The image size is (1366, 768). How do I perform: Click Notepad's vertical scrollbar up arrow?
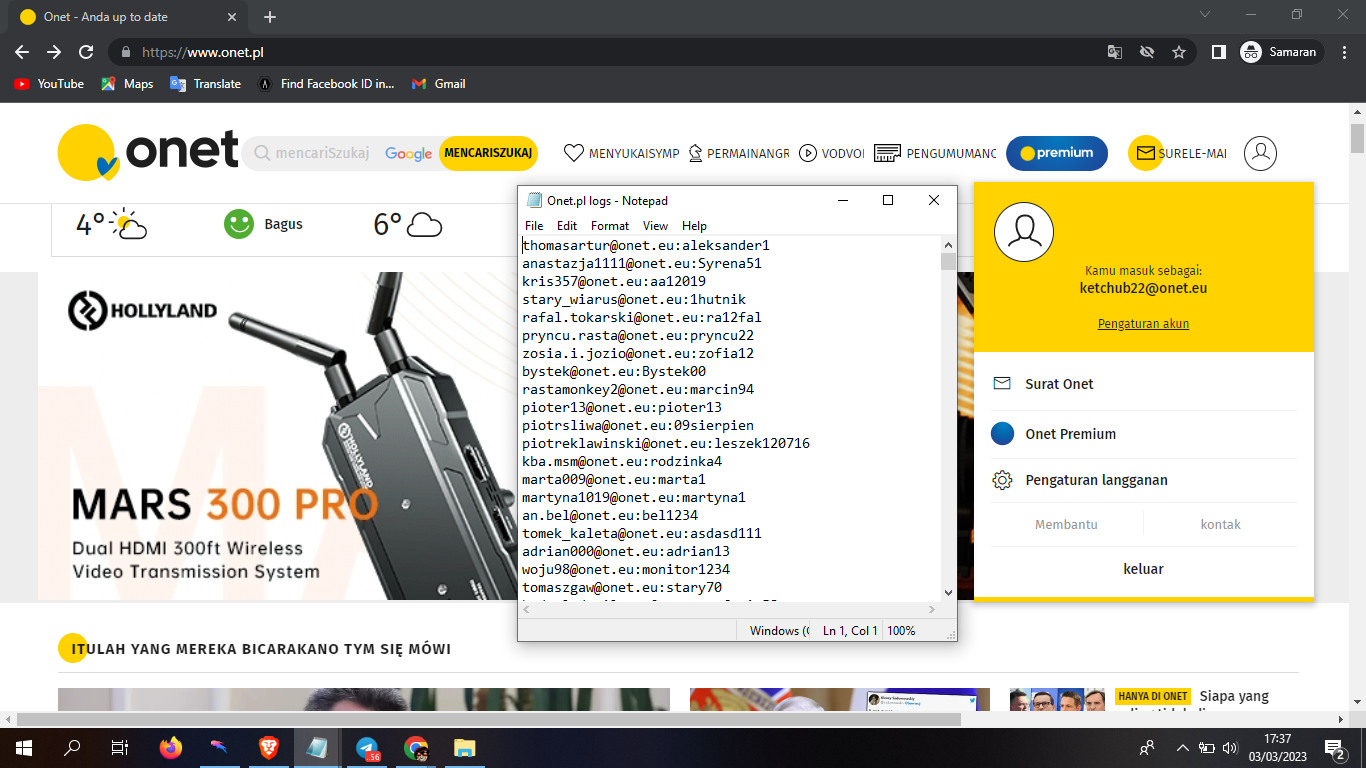coord(948,244)
